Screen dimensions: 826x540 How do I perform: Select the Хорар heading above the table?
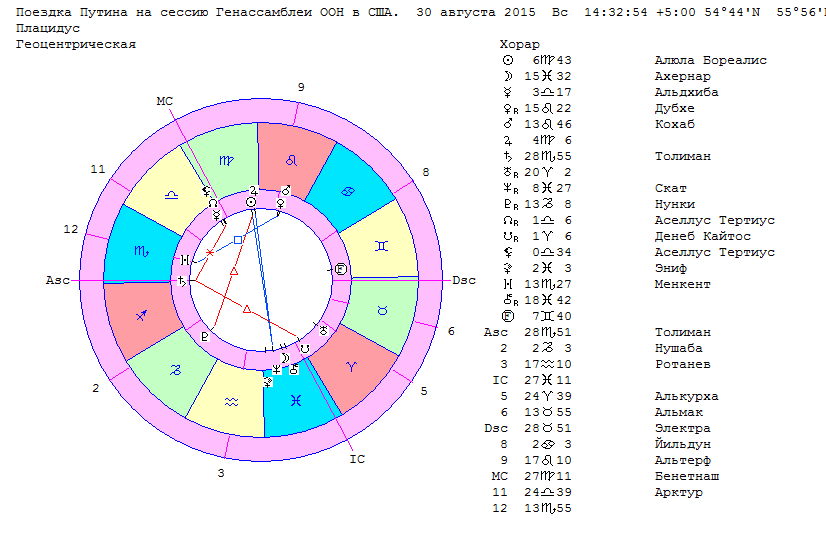tap(519, 45)
